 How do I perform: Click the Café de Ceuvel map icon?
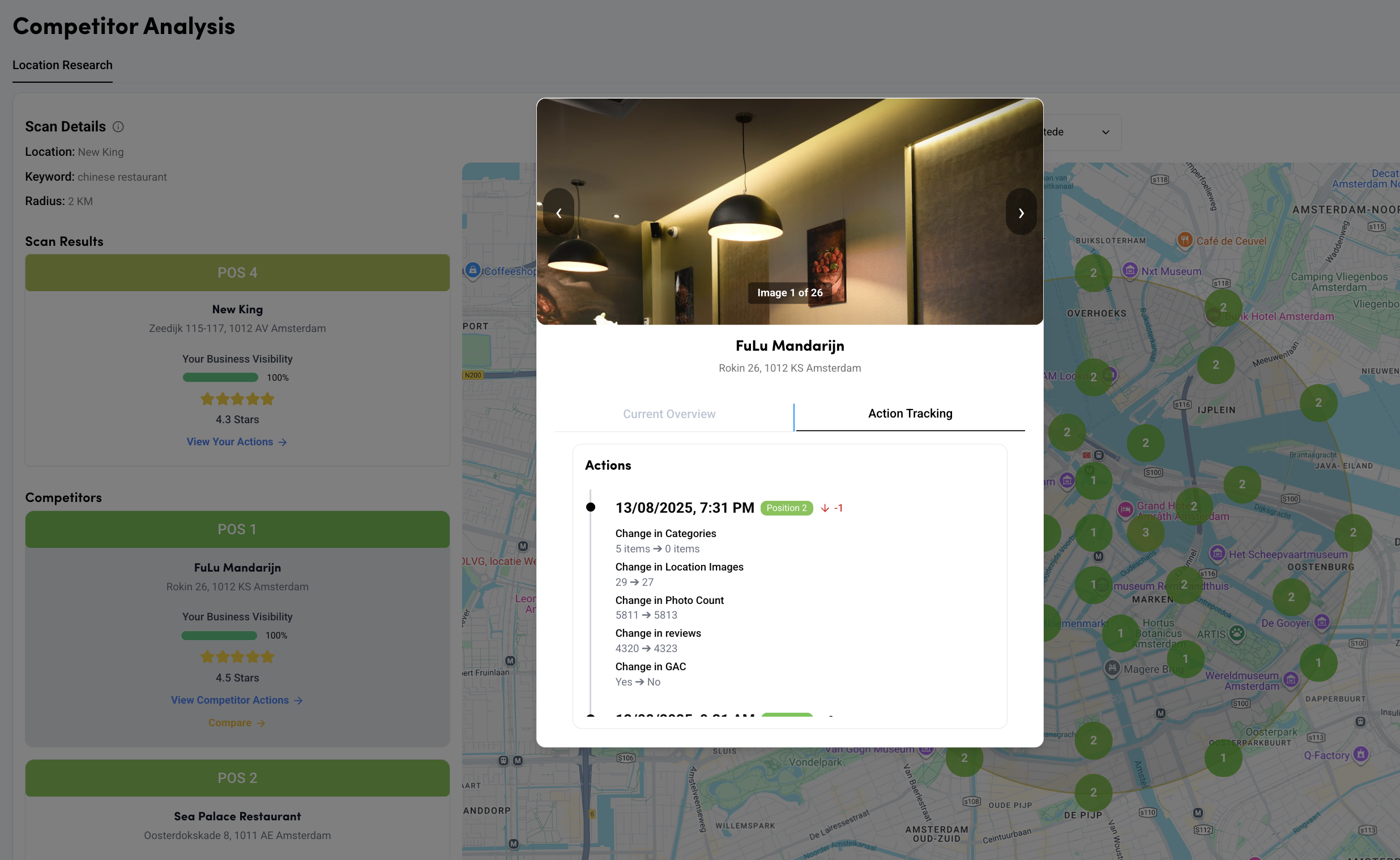(x=1185, y=240)
